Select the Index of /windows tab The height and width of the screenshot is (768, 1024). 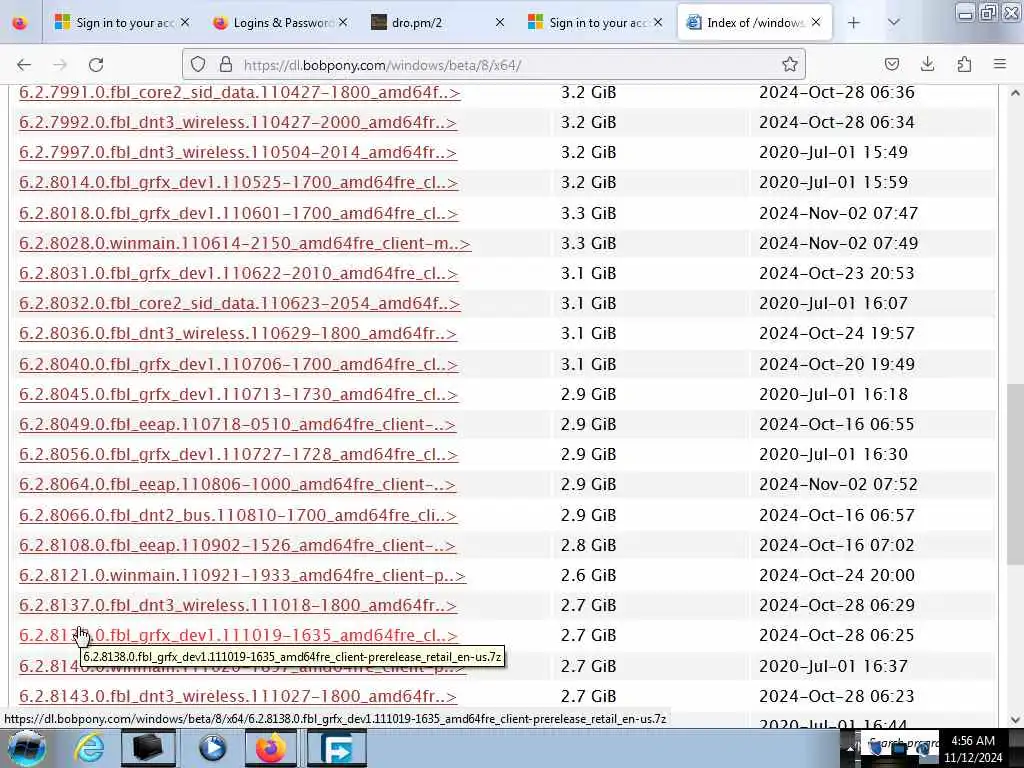click(754, 23)
